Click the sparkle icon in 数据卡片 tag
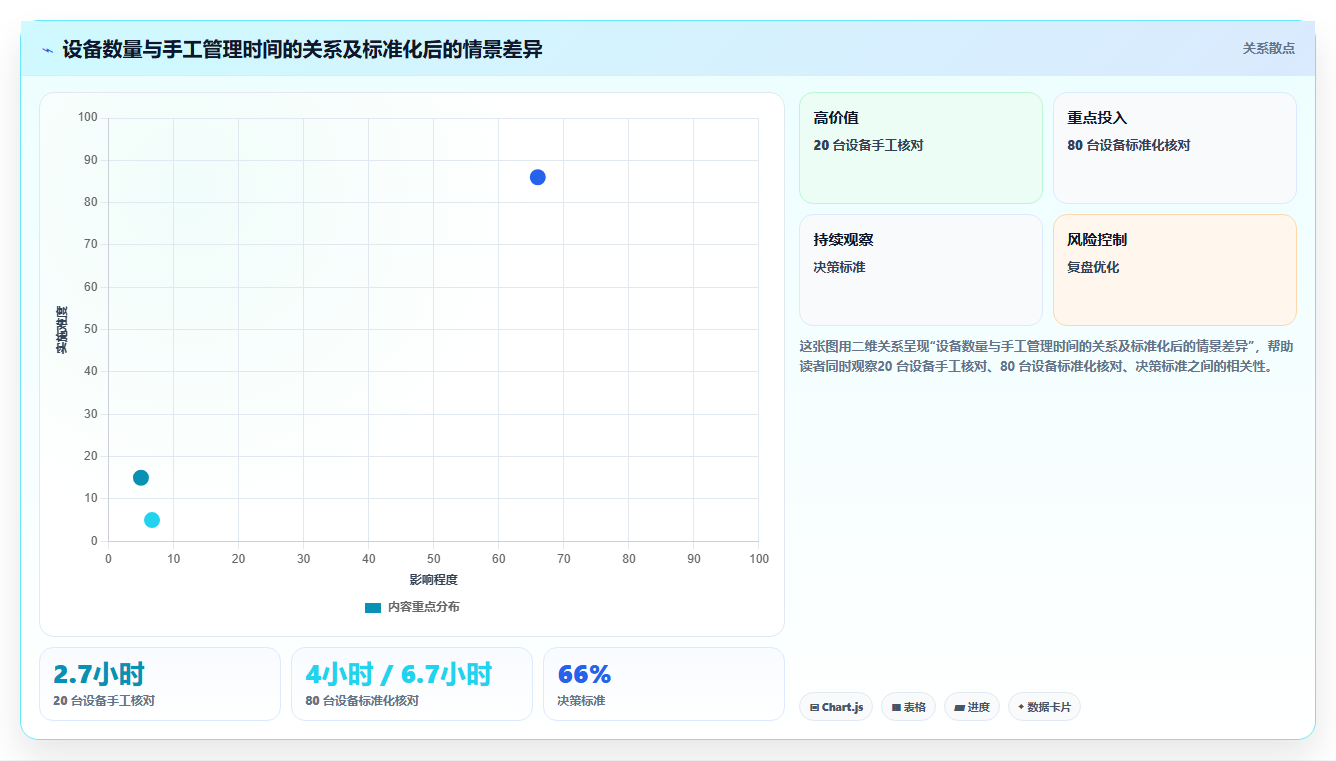Screen dimensions: 1336x761 (1021, 707)
